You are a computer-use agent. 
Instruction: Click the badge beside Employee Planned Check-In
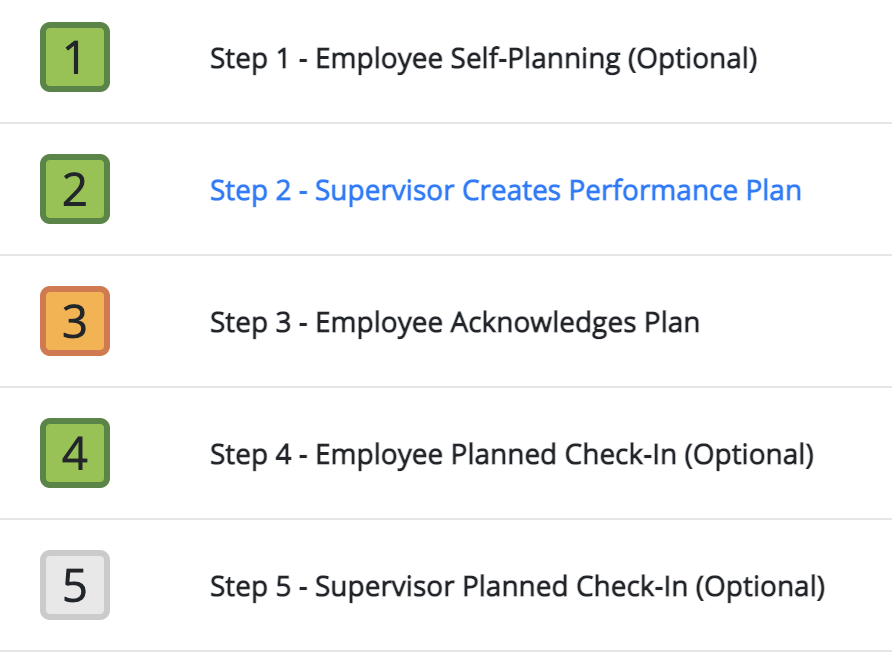(x=75, y=453)
